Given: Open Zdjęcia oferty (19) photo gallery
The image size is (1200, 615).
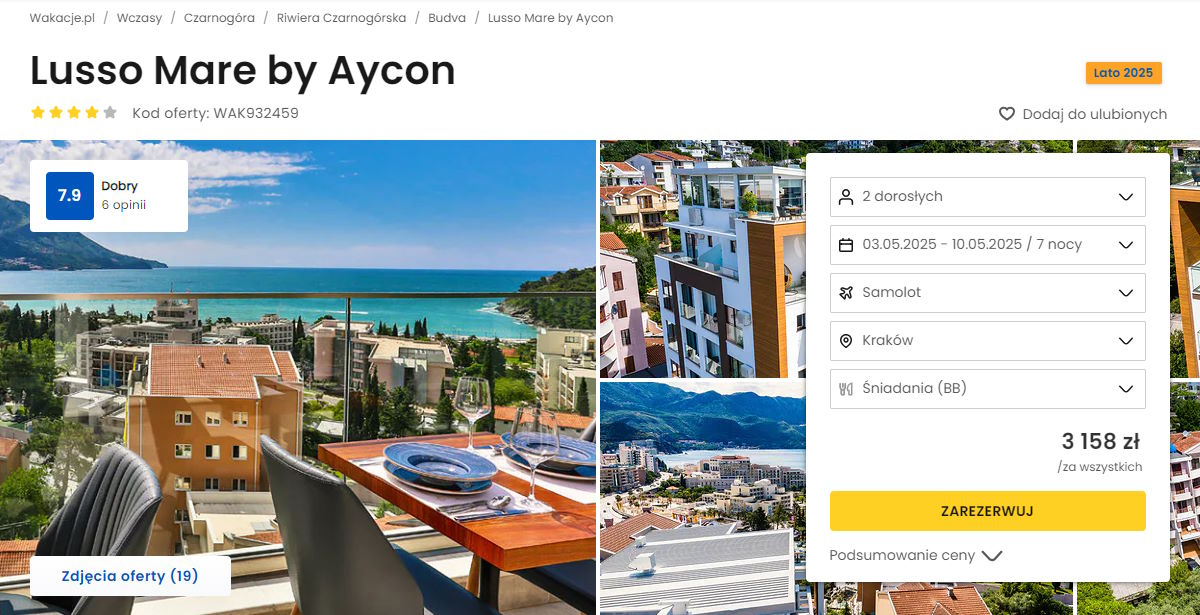Looking at the screenshot, I should pyautogui.click(x=130, y=576).
